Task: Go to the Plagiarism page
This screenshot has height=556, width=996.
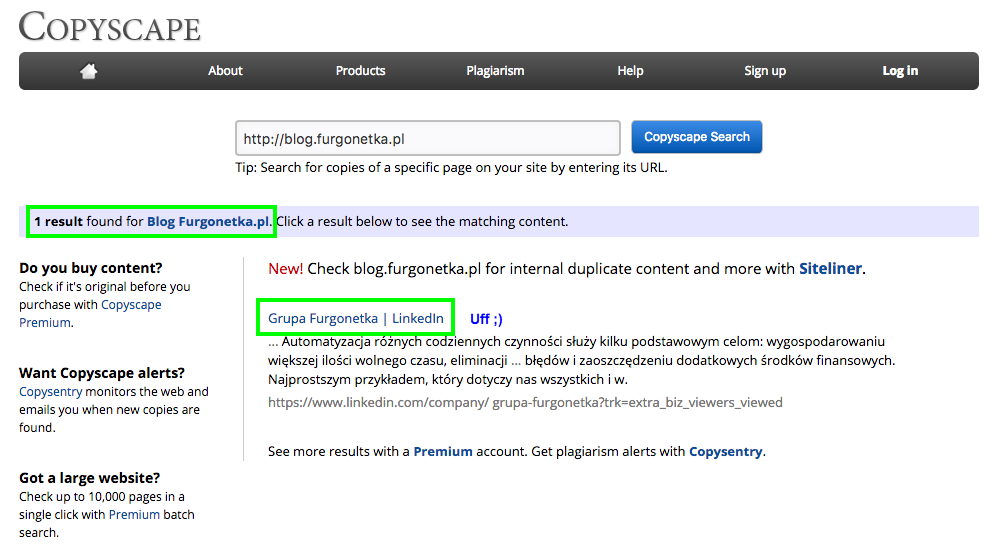Action: [495, 71]
